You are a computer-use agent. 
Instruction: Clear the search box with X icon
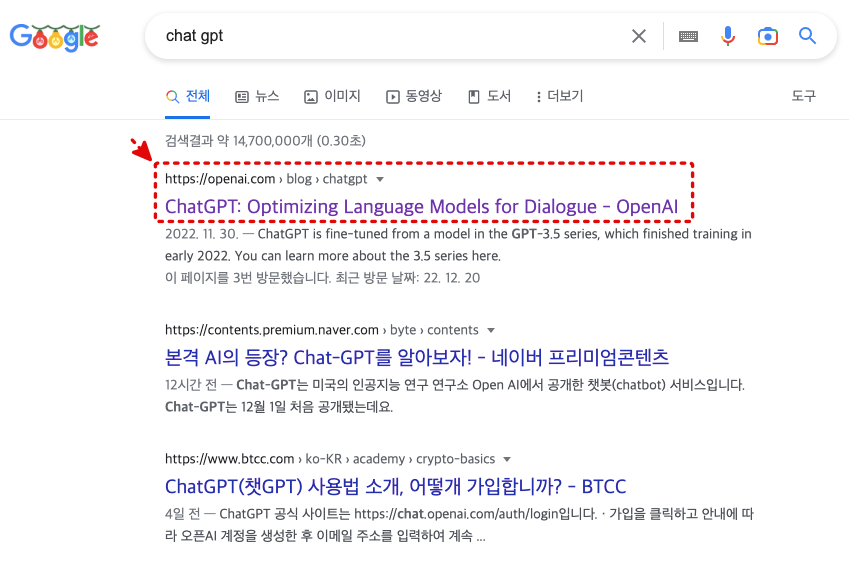pos(639,36)
